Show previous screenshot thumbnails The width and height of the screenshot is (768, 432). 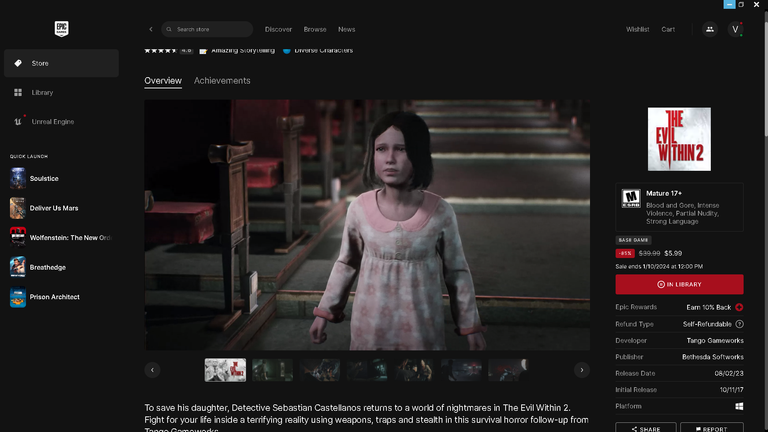click(x=152, y=370)
